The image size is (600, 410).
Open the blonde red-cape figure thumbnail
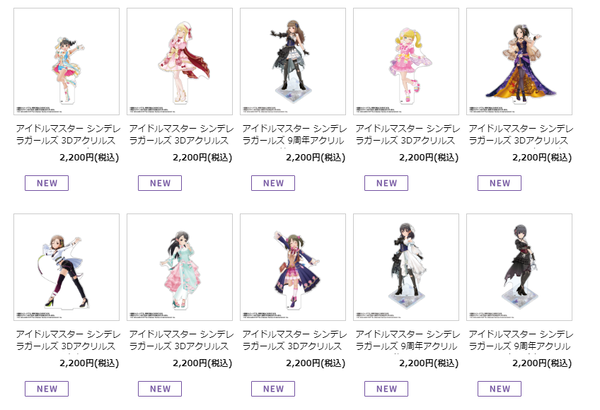[179, 61]
